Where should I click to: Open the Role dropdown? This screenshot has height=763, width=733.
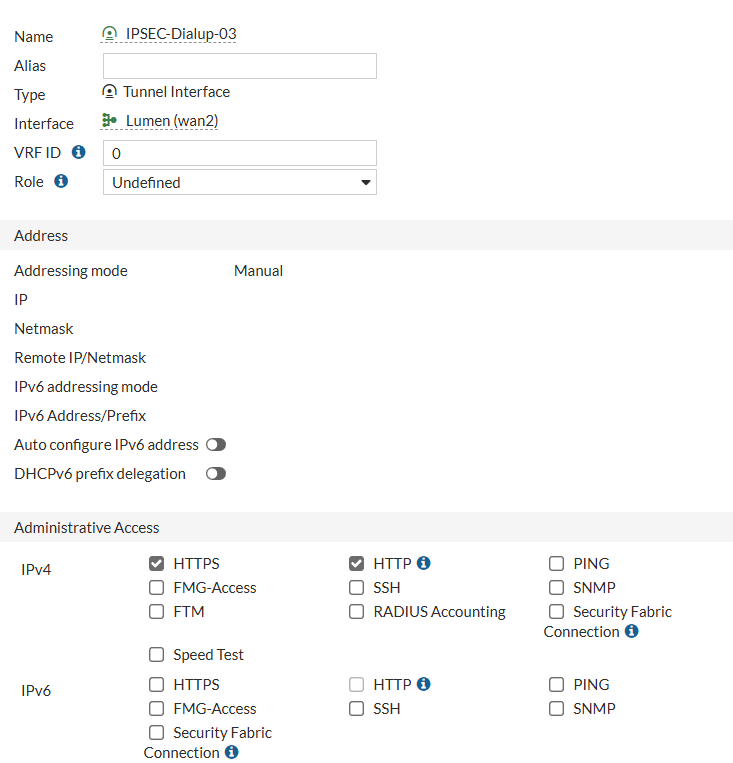240,182
